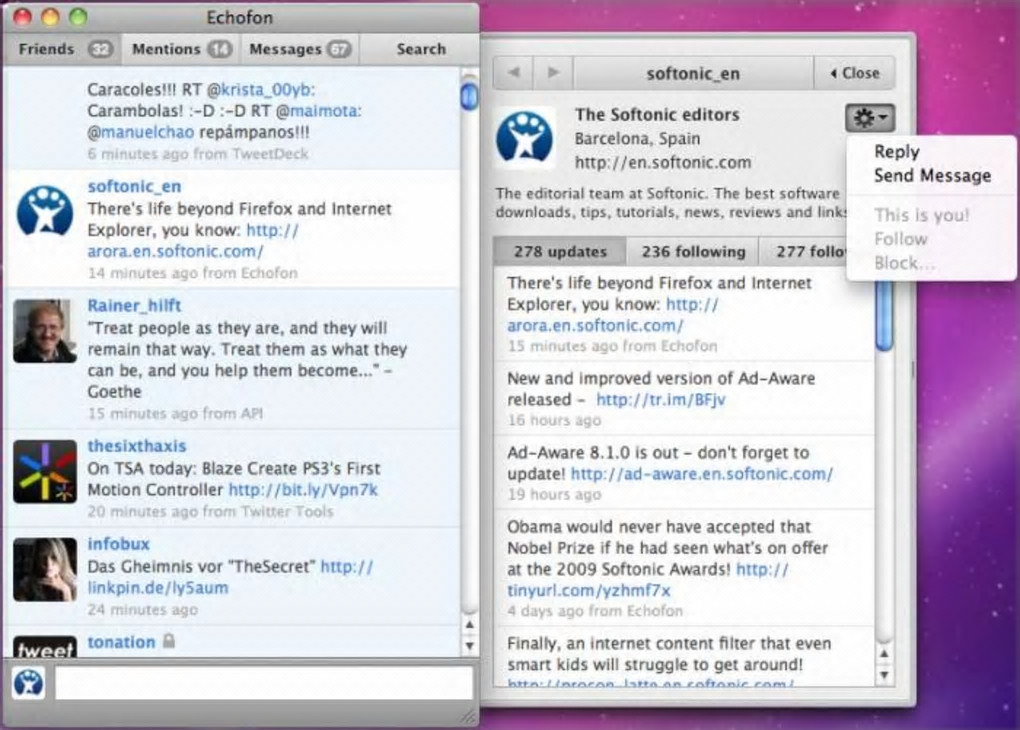Viewport: 1020px width, 730px height.
Task: Switch to the Mentions tab
Action: pos(181,49)
